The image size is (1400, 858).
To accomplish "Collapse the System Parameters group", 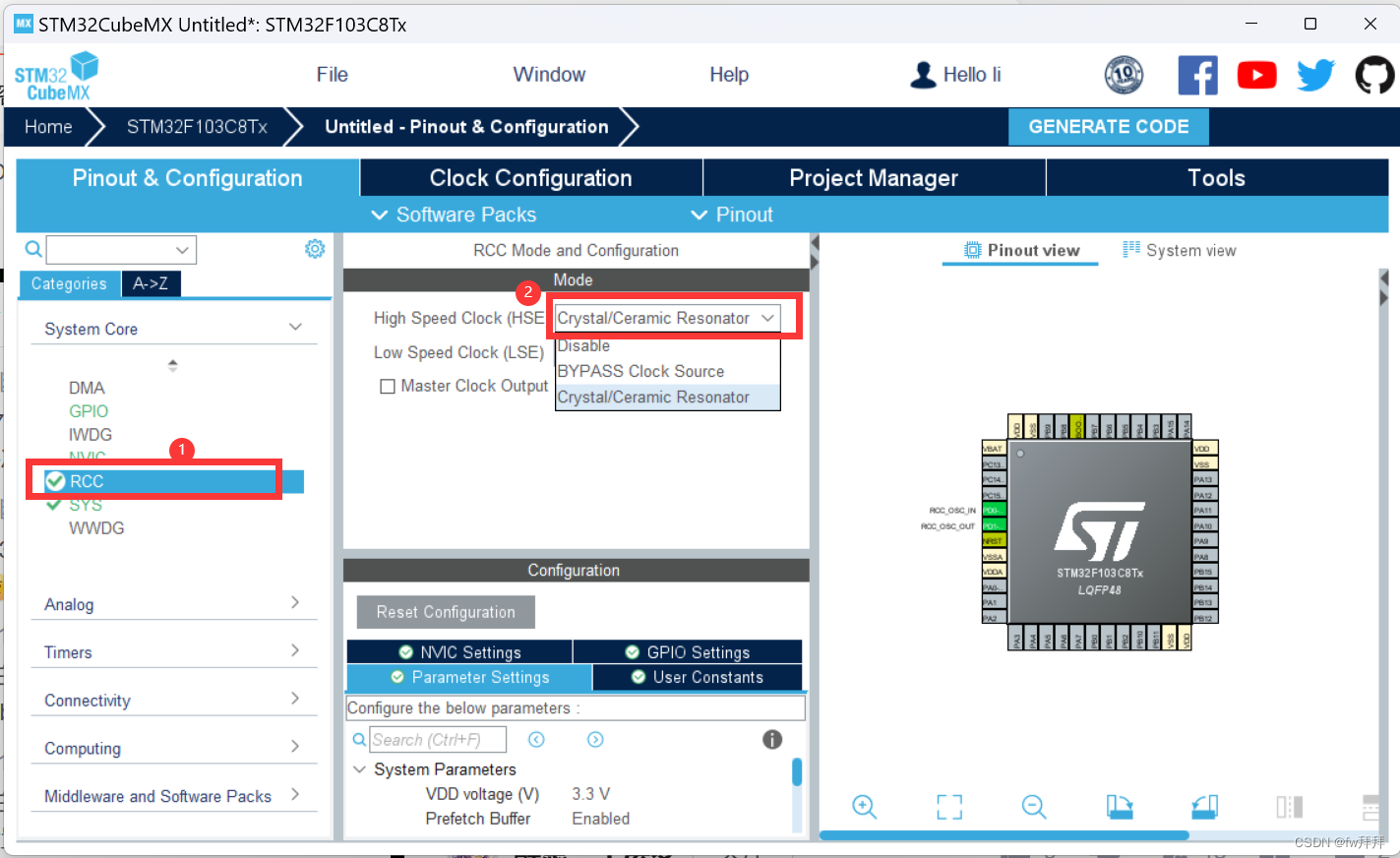I will pyautogui.click(x=360, y=769).
